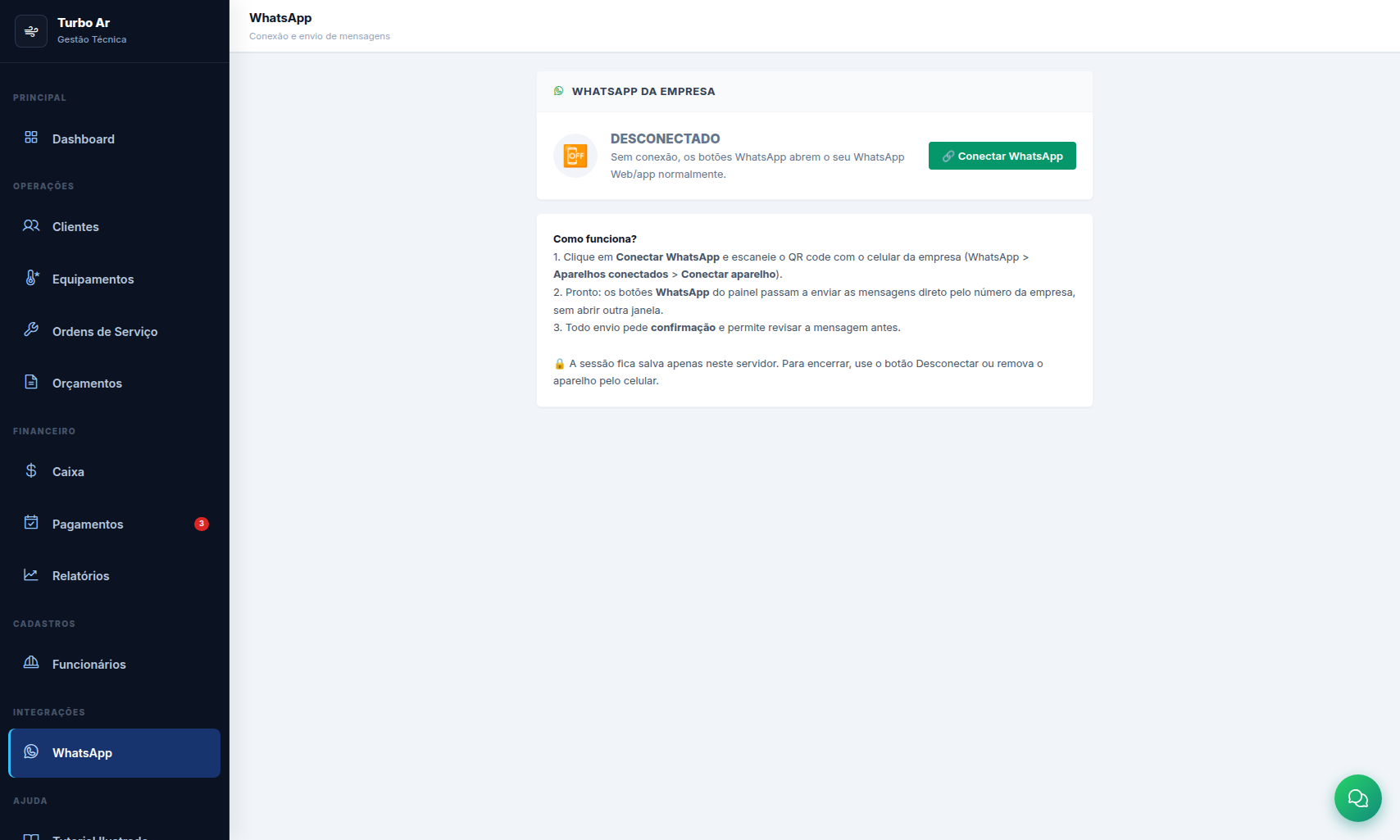Screen dimensions: 1400x840
Task: Click the PRINCIPAL section label
Action: click(39, 98)
